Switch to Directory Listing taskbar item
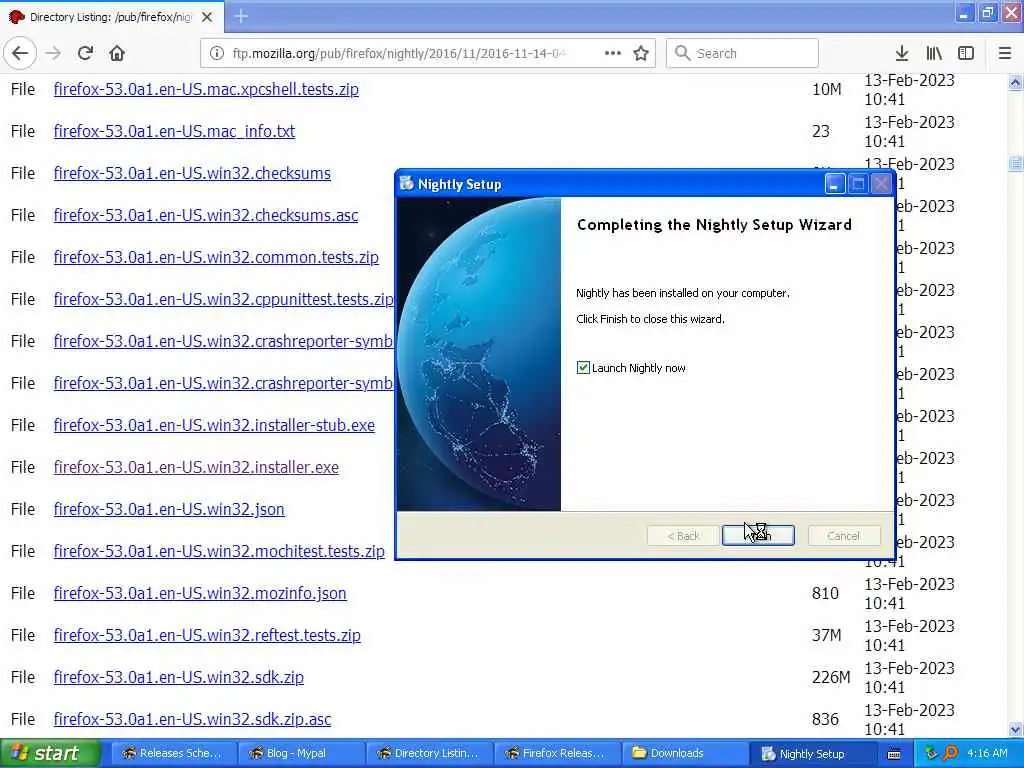Screen dimensions: 1024x768 (428, 753)
